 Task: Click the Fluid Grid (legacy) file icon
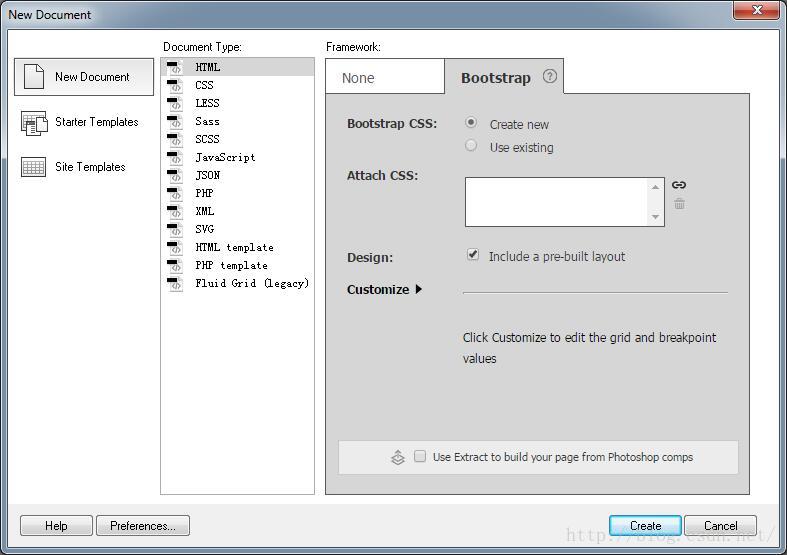(x=175, y=284)
